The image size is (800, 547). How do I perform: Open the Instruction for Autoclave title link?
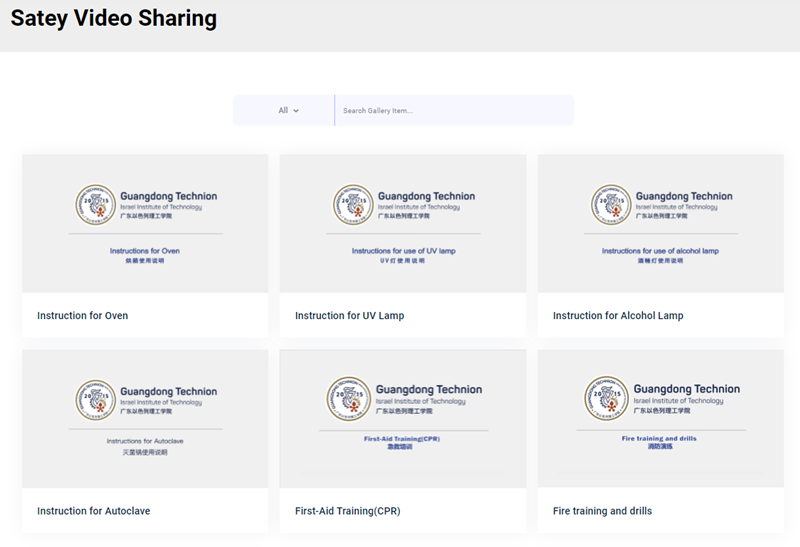click(x=94, y=511)
